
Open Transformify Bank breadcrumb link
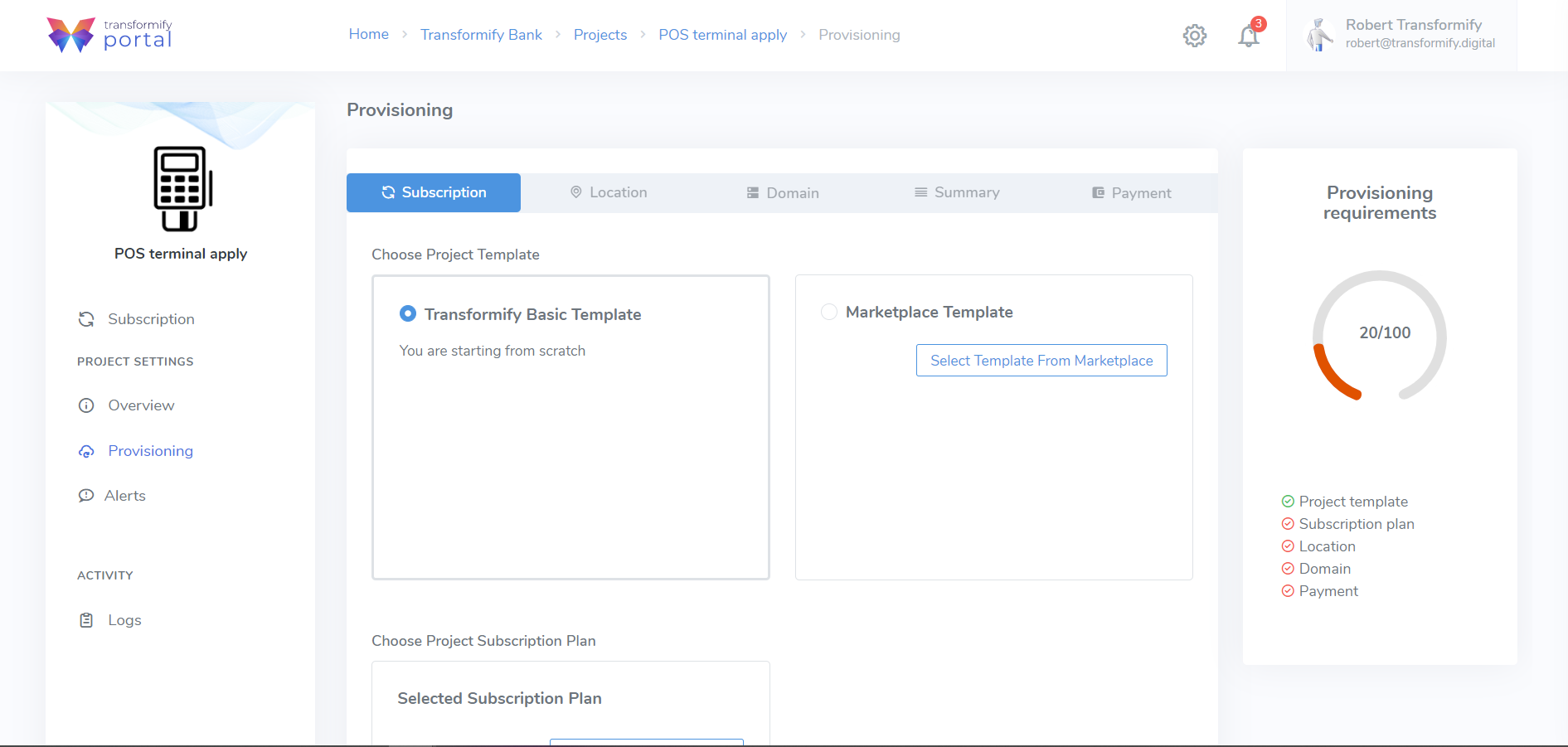point(481,35)
